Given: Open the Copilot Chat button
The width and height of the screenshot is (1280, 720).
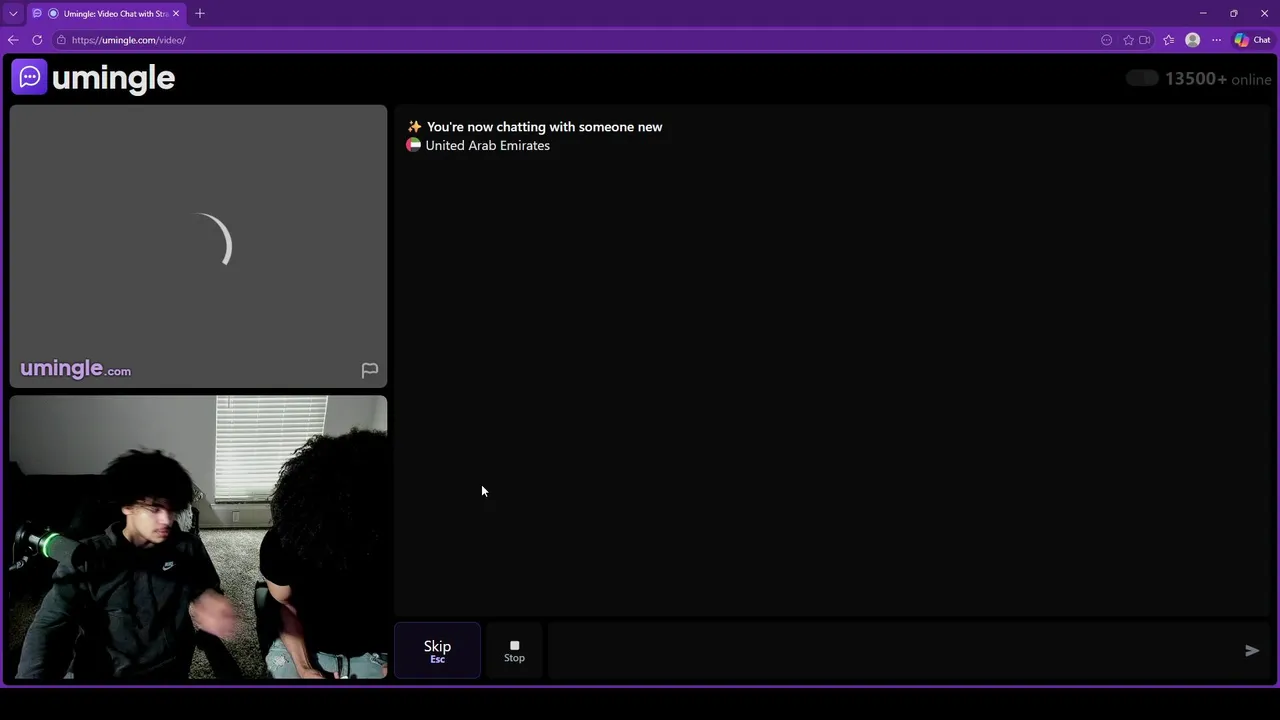Looking at the screenshot, I should click(1252, 40).
